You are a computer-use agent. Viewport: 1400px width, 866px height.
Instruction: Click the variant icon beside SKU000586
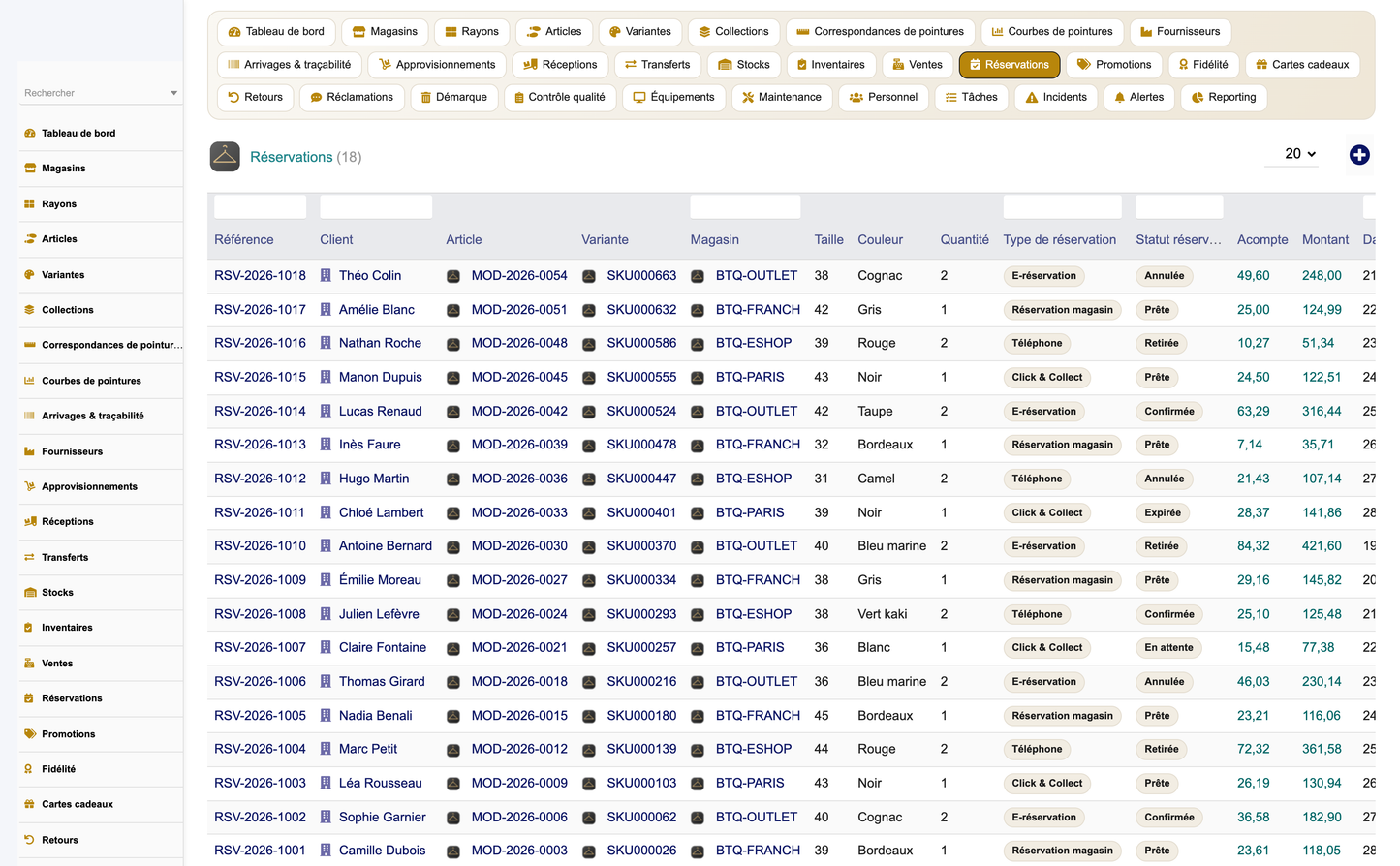point(589,344)
